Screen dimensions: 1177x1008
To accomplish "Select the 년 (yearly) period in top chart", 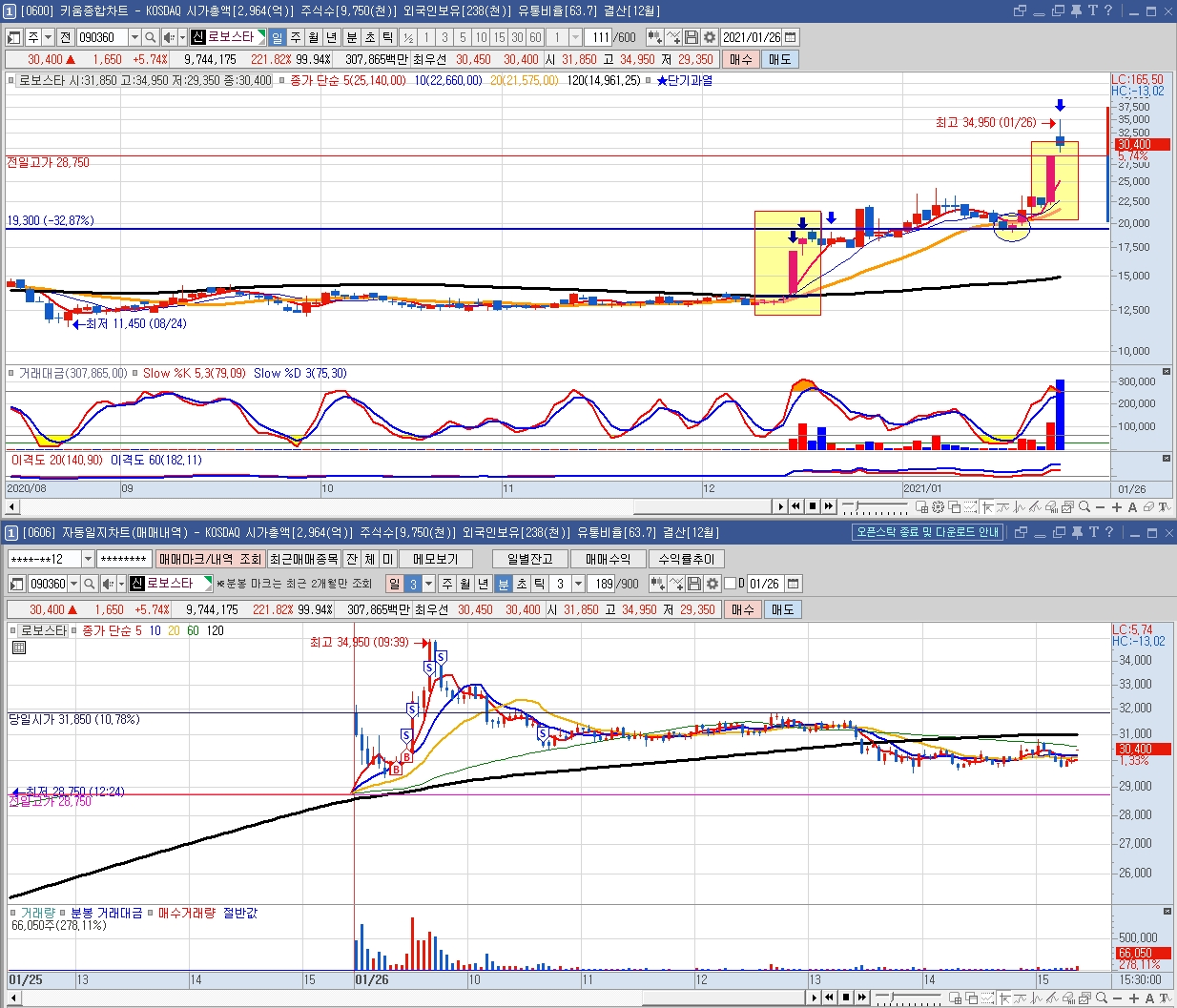I will 331,37.
